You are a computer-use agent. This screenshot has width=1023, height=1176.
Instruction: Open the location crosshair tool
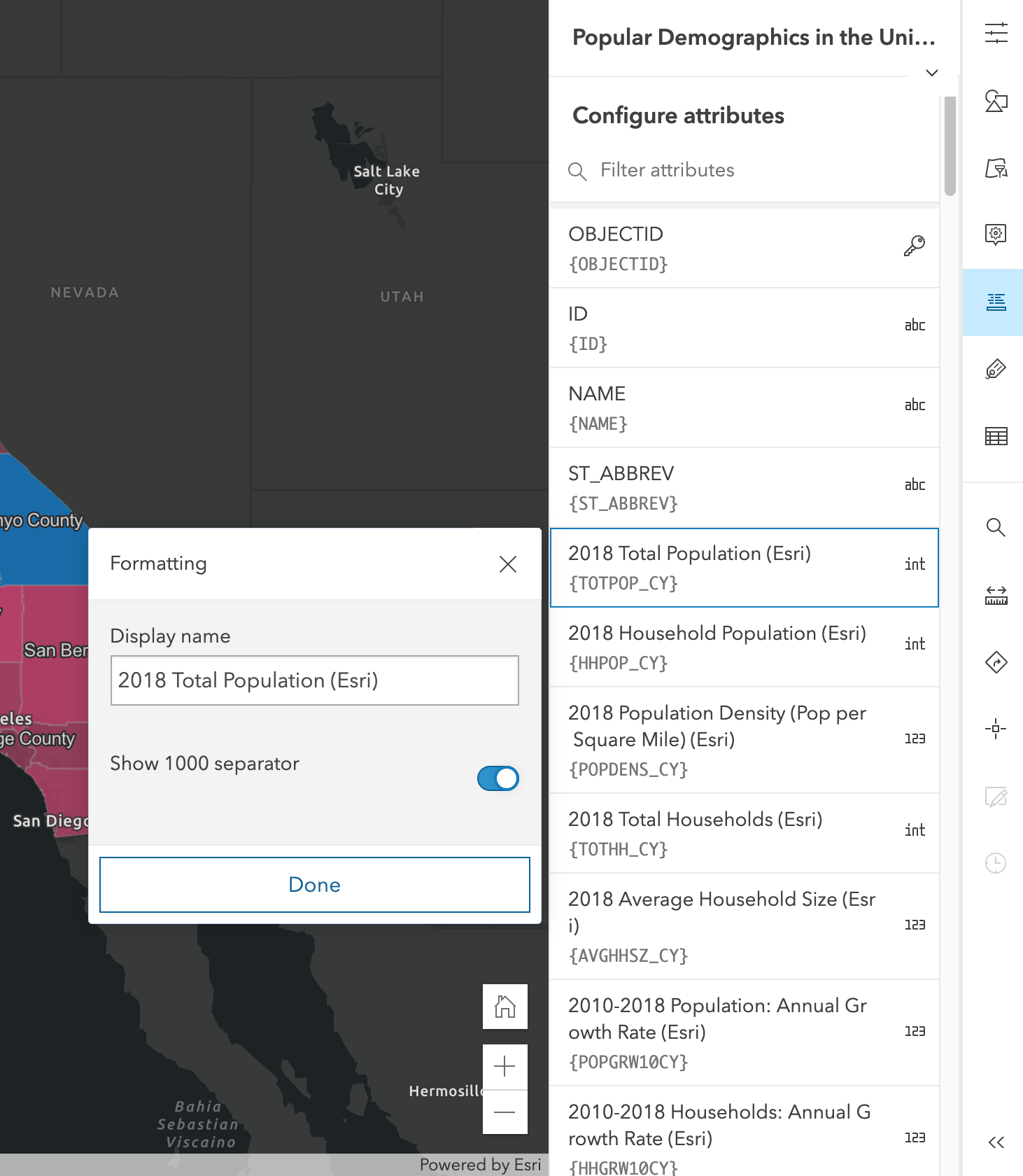996,729
